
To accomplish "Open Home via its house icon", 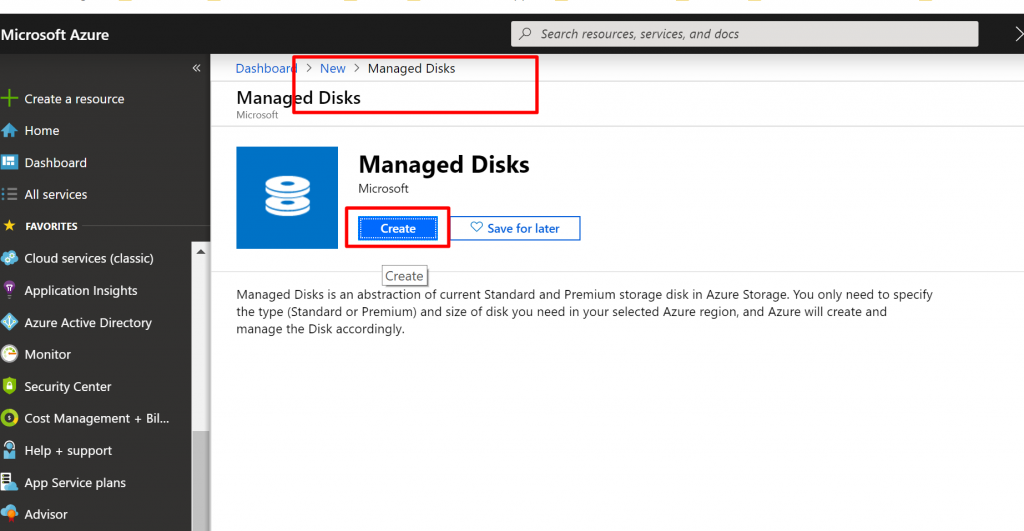I will [10, 131].
